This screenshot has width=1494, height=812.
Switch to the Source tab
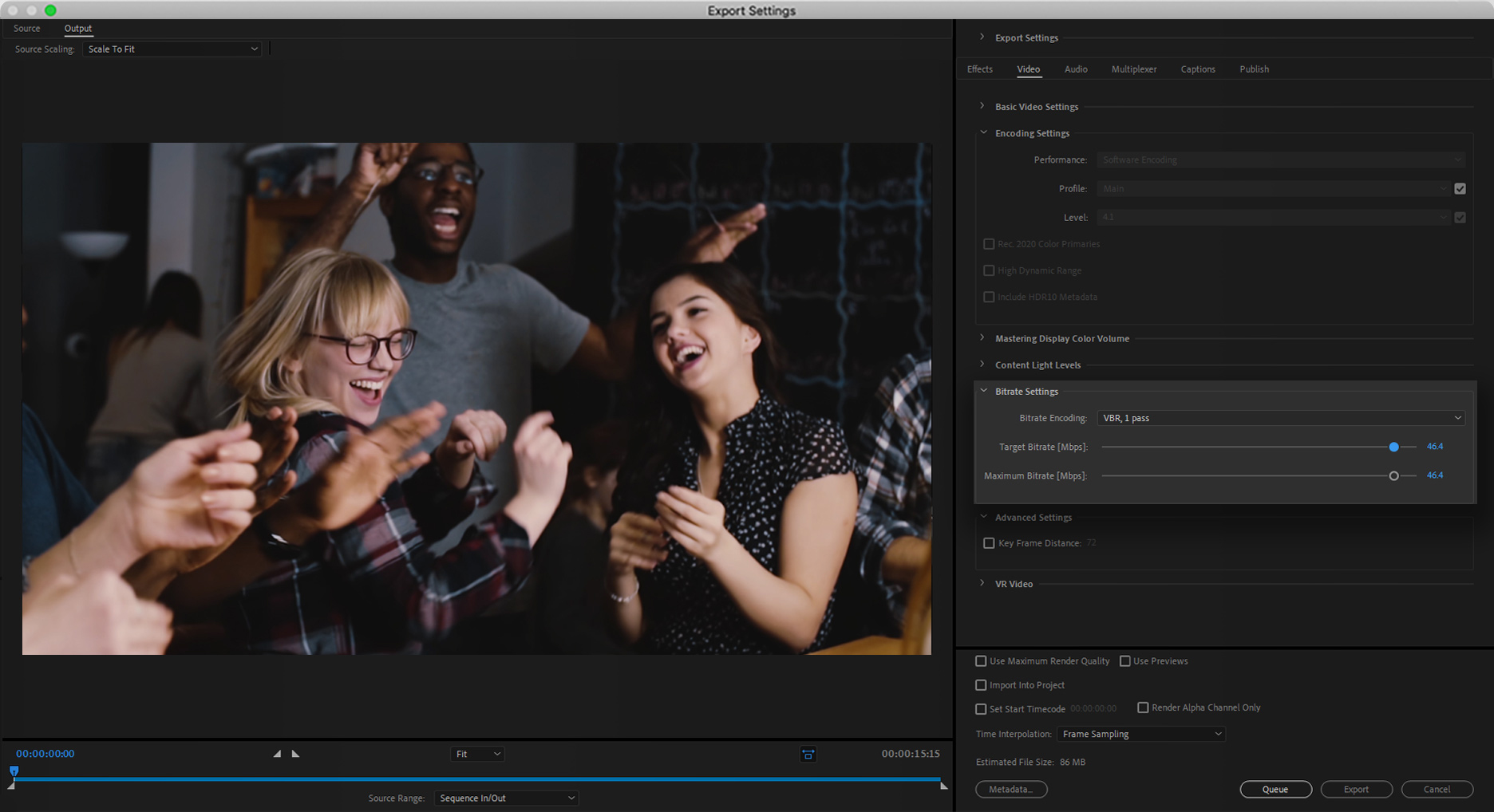pyautogui.click(x=26, y=29)
